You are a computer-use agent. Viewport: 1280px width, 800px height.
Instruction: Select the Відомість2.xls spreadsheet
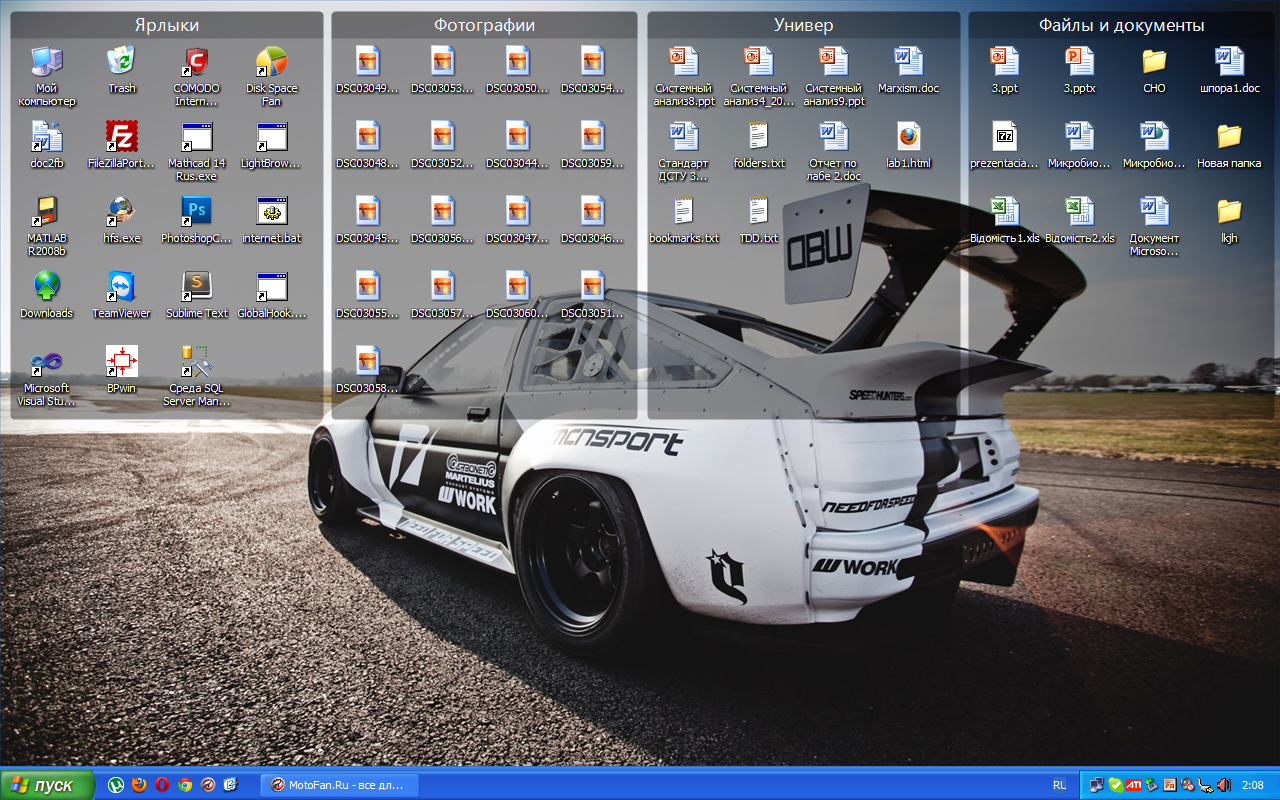click(x=1080, y=212)
